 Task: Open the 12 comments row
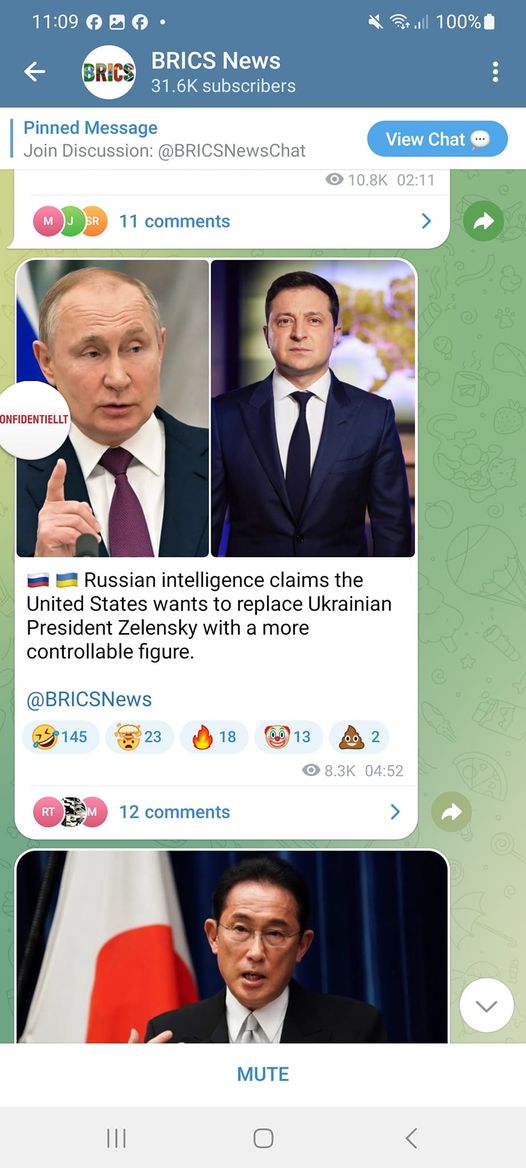[x=216, y=812]
